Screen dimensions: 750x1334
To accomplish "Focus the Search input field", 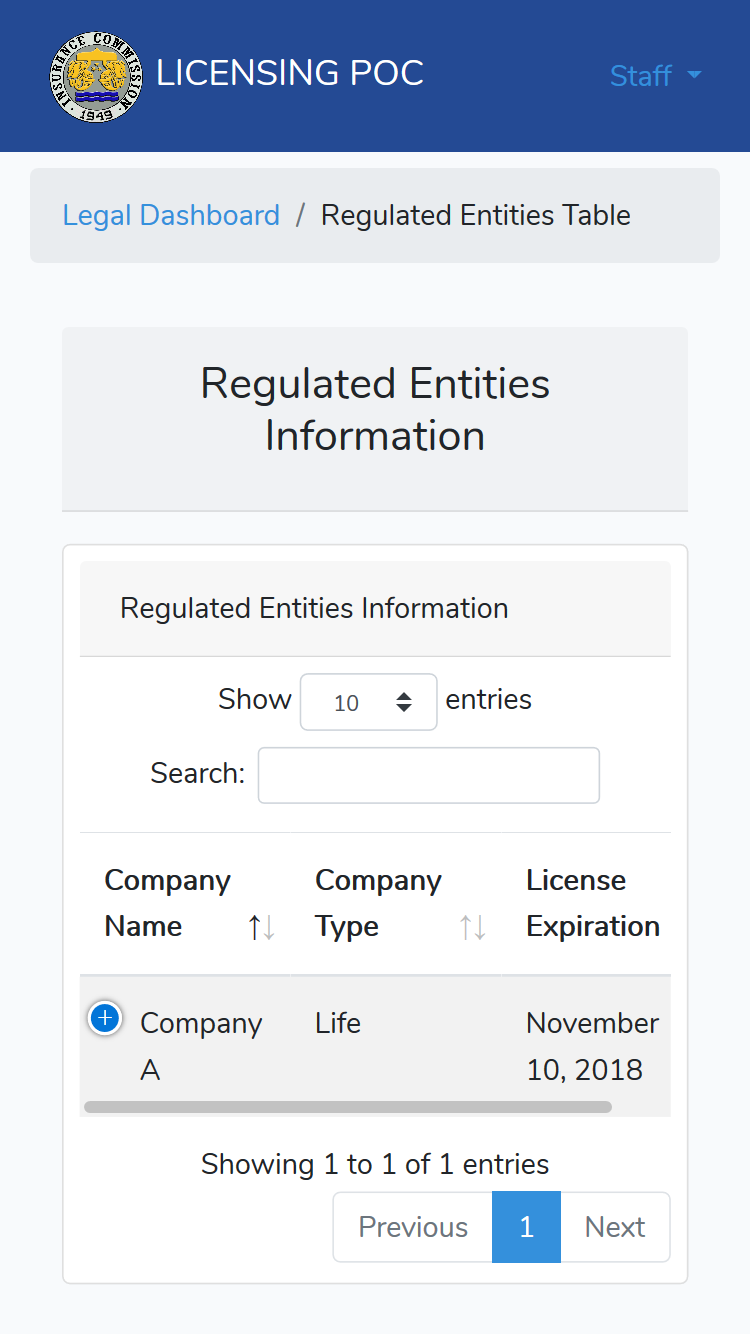I will click(429, 775).
